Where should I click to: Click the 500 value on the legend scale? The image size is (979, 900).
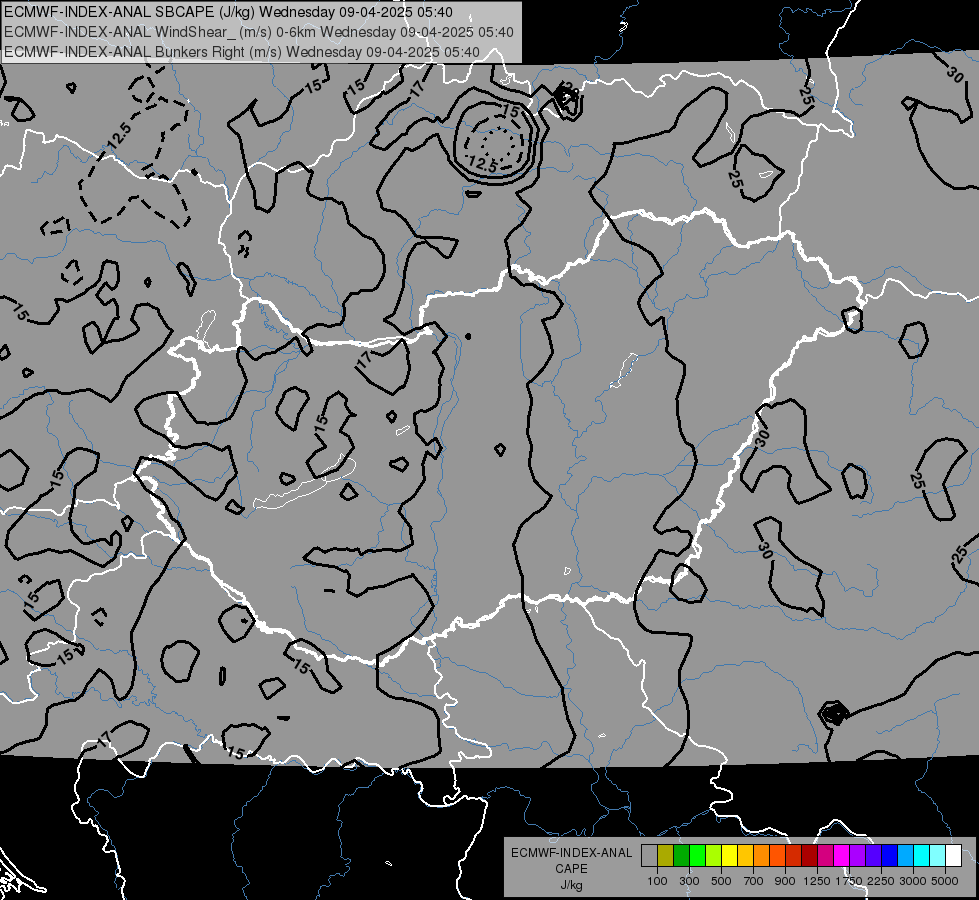(721, 881)
